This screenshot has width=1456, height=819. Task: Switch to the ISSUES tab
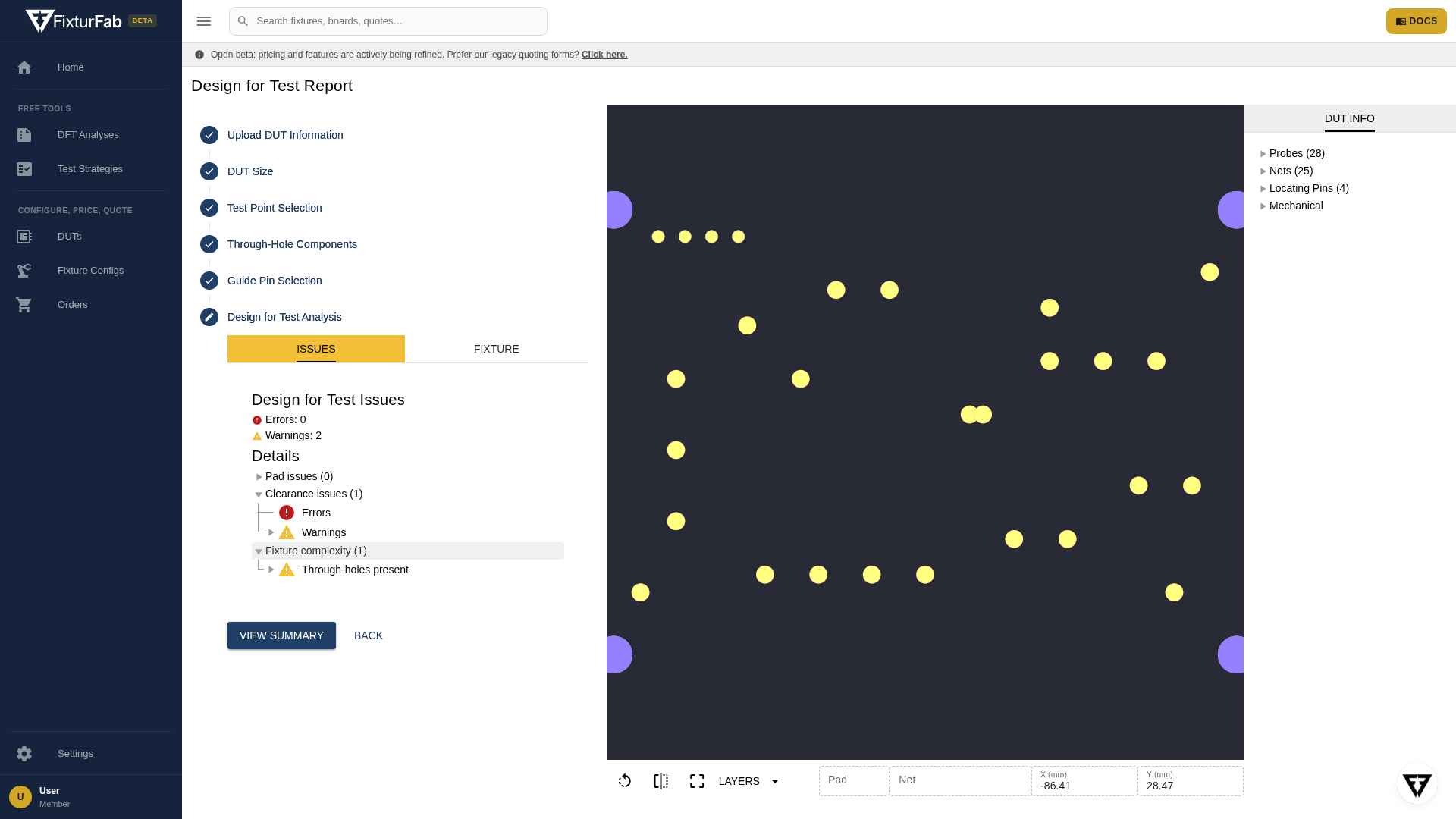coord(316,349)
